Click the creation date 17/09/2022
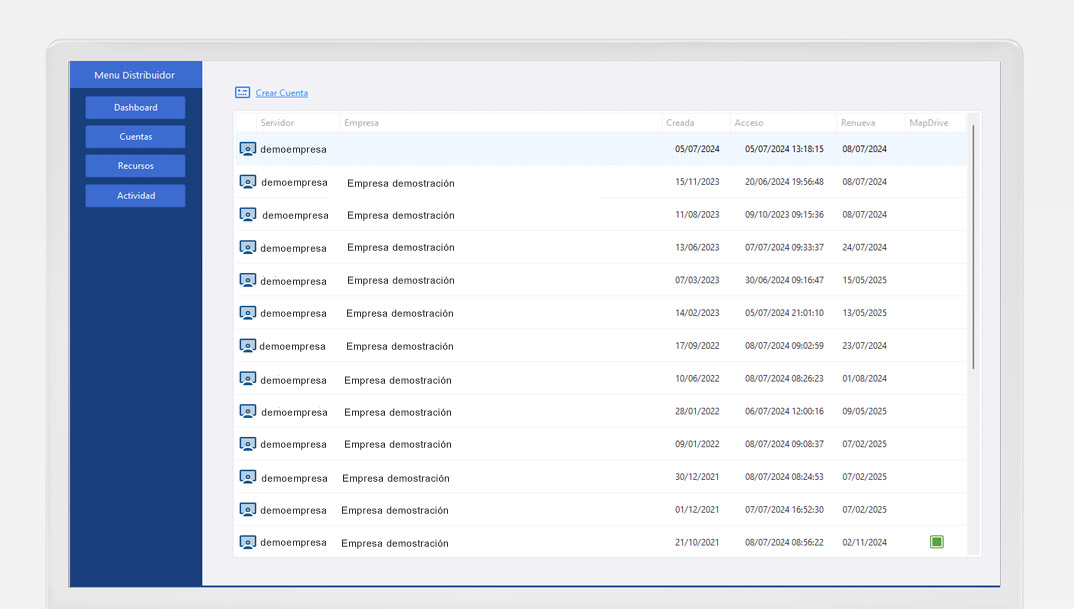Image resolution: width=1074 pixels, height=609 pixels. [x=697, y=346]
